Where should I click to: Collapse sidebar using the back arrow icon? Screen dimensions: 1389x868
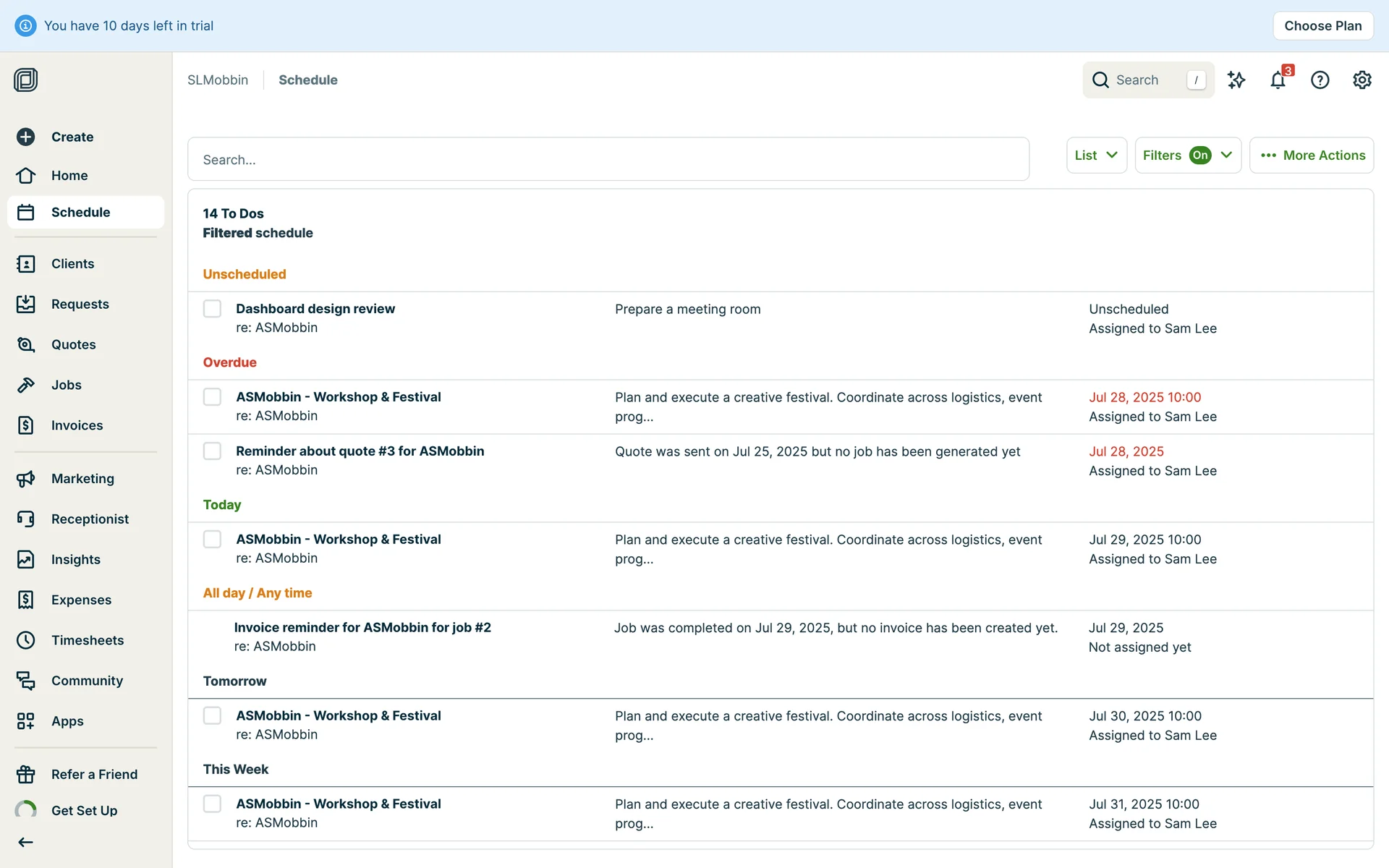(x=26, y=842)
